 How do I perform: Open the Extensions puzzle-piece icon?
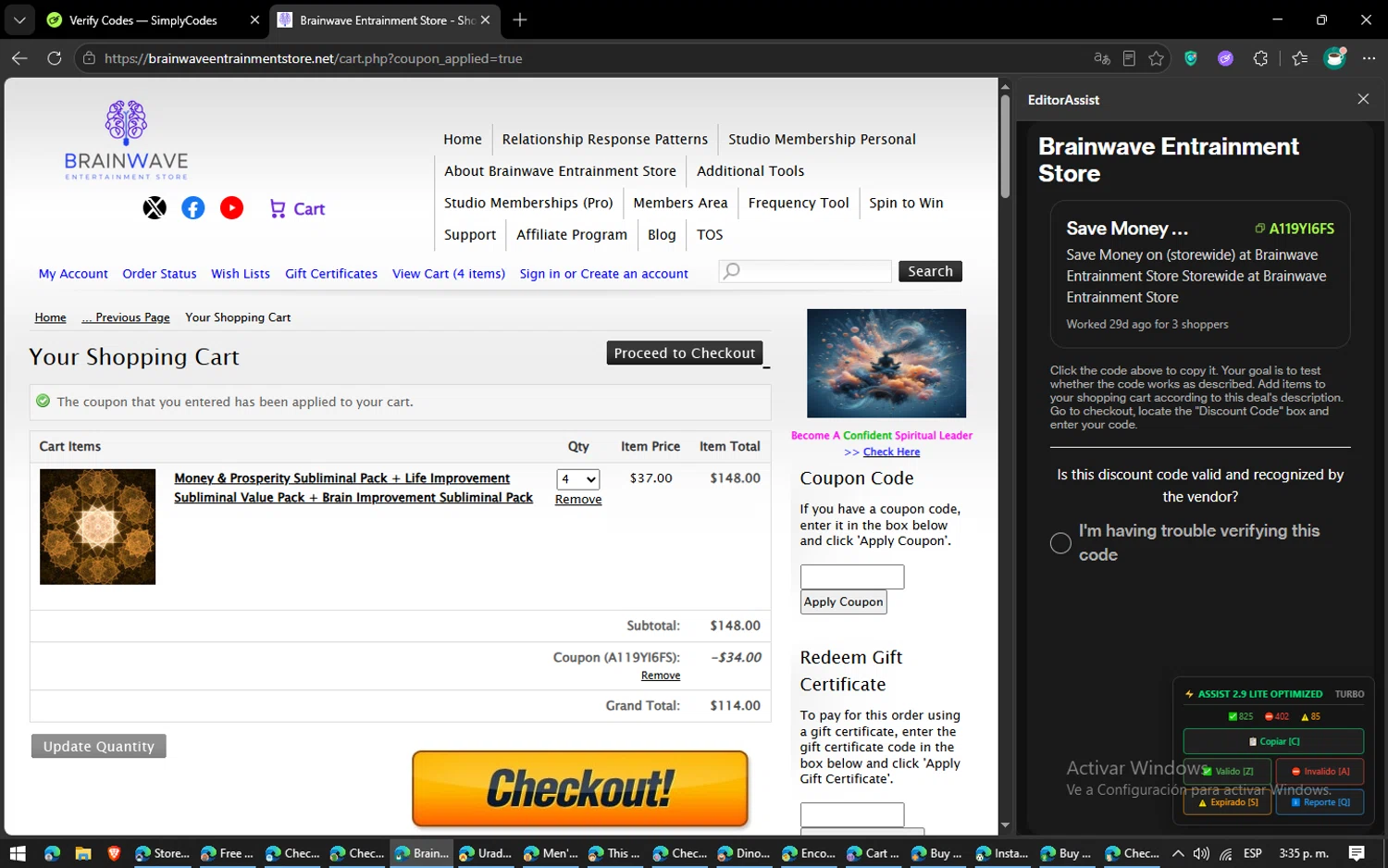click(1260, 58)
